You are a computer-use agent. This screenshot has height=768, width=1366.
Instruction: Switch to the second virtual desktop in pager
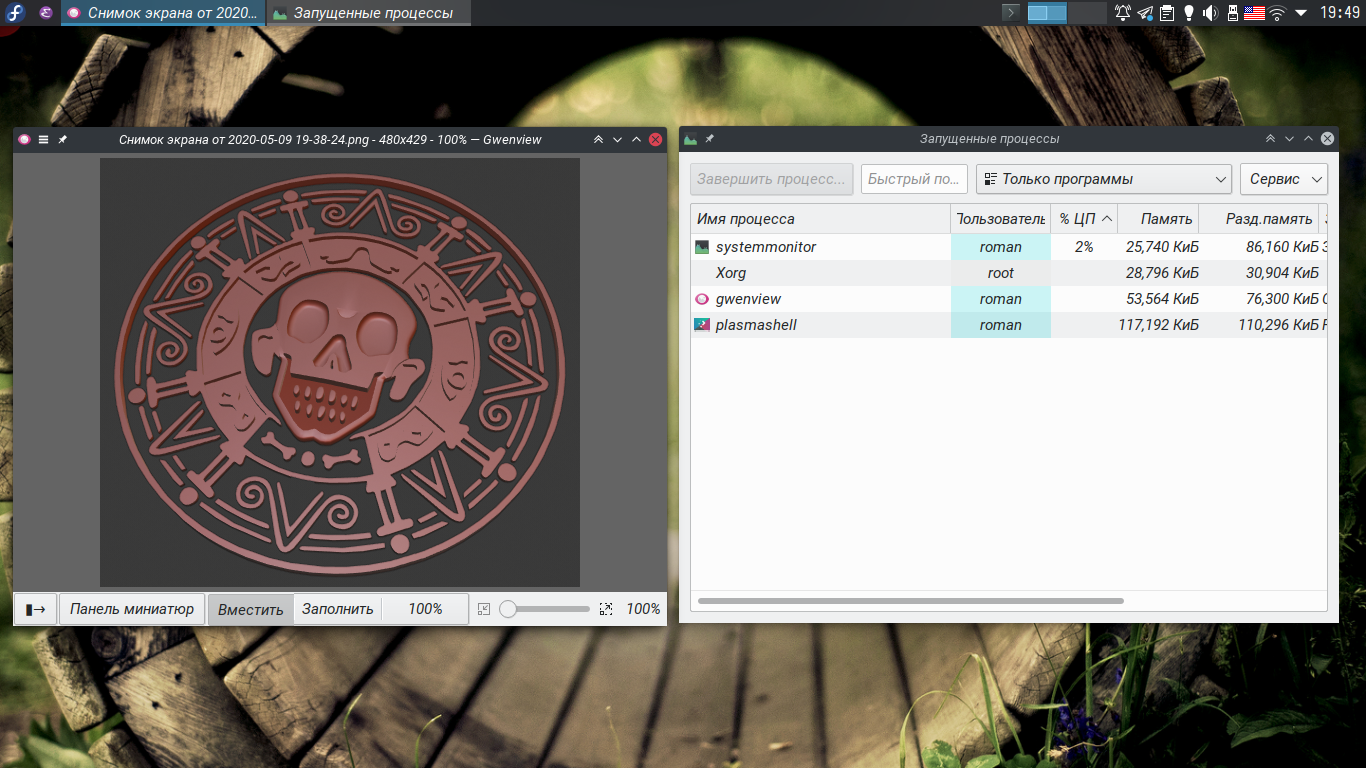point(1087,13)
